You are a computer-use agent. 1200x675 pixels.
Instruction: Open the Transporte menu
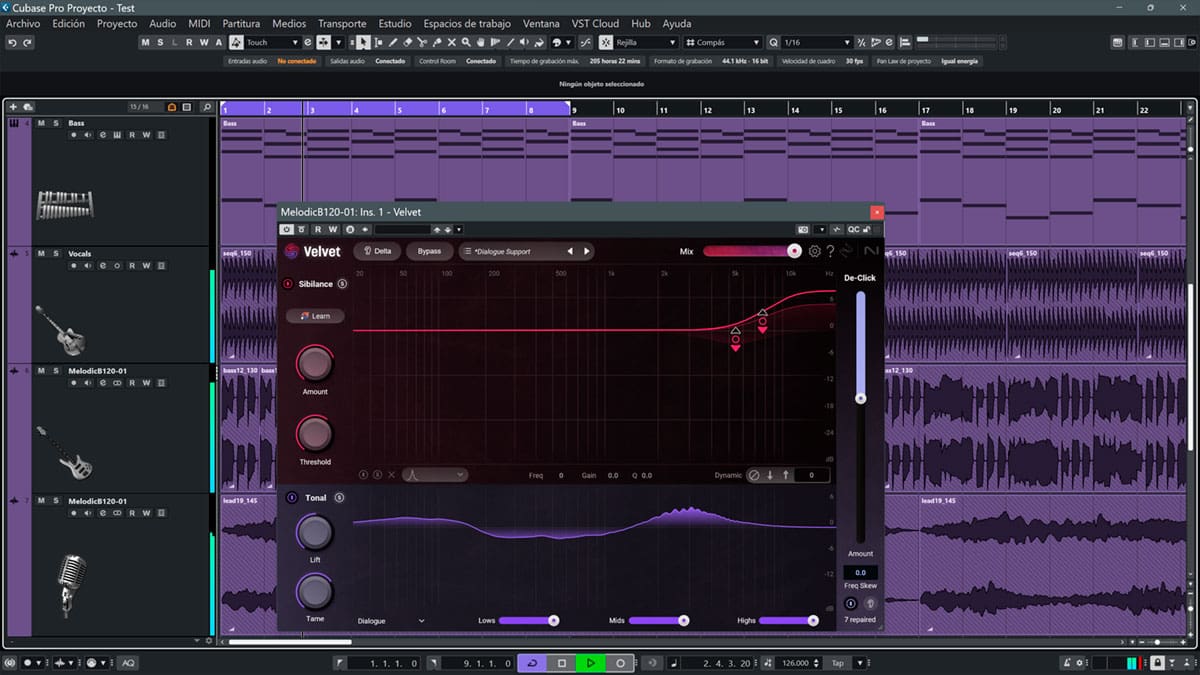[342, 23]
